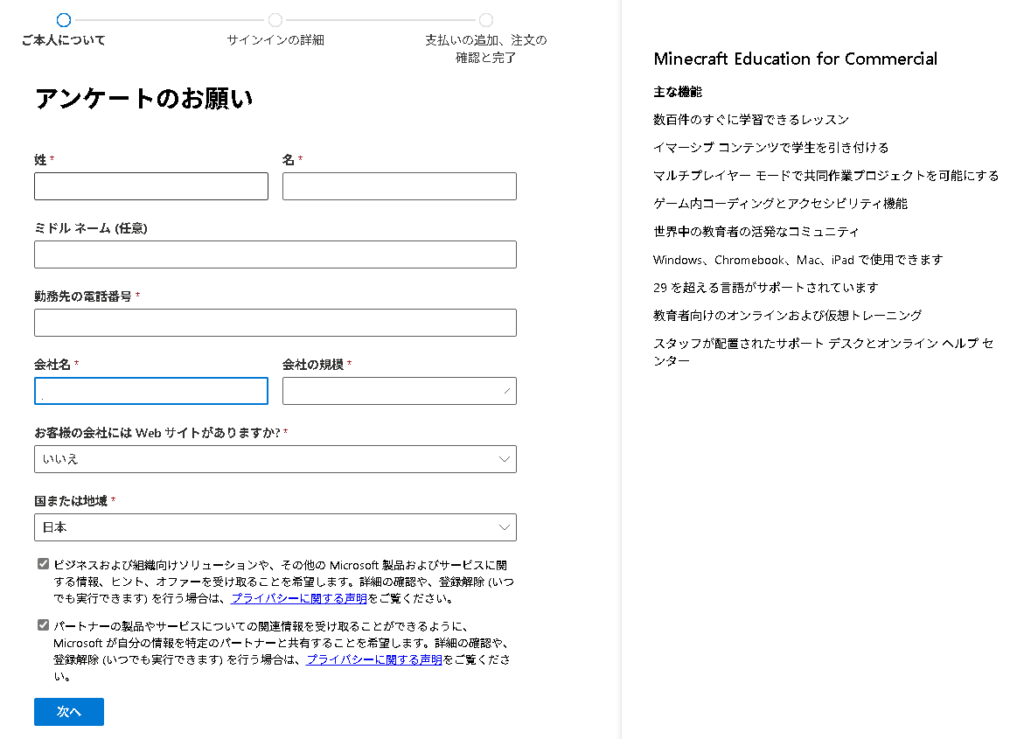This screenshot has height=739, width=1024.
Task: Click the Windows、Chromebook、Mac、iPad text
Action: click(x=798, y=260)
